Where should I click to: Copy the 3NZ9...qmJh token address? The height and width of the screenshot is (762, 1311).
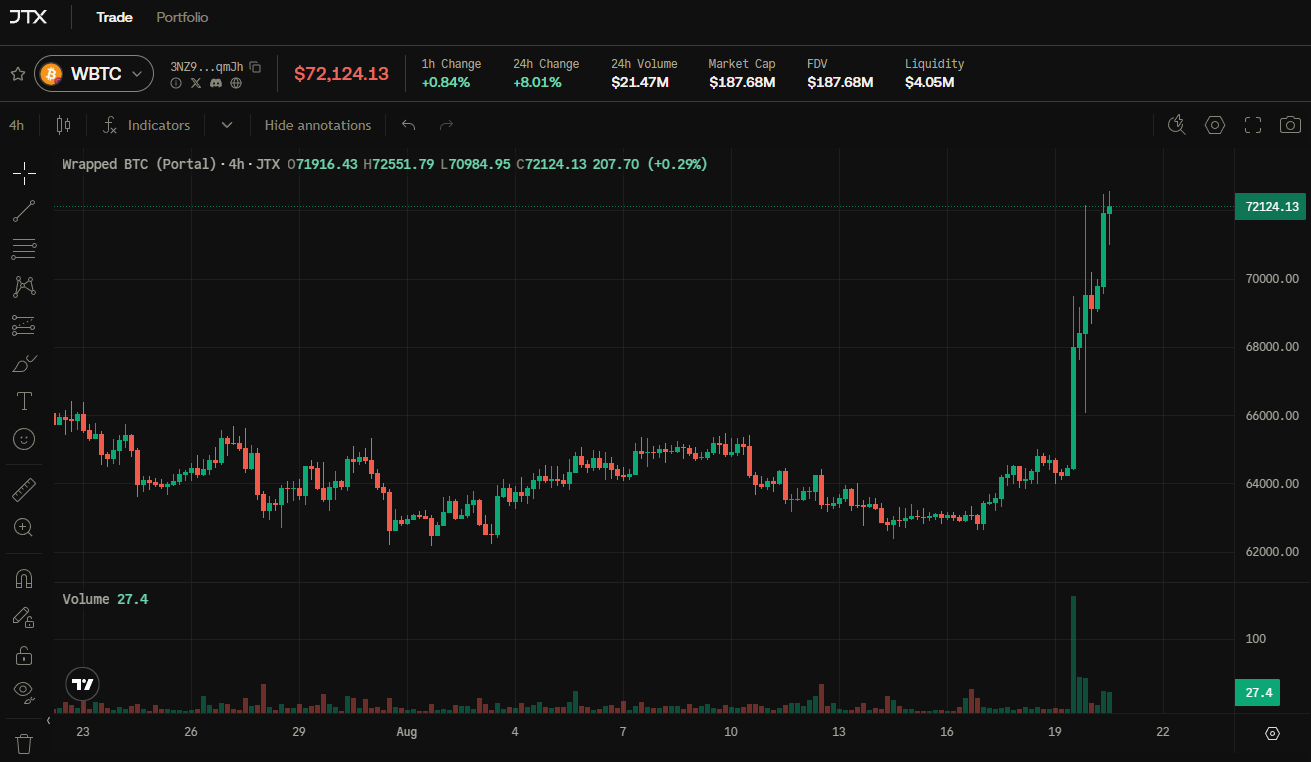point(255,67)
